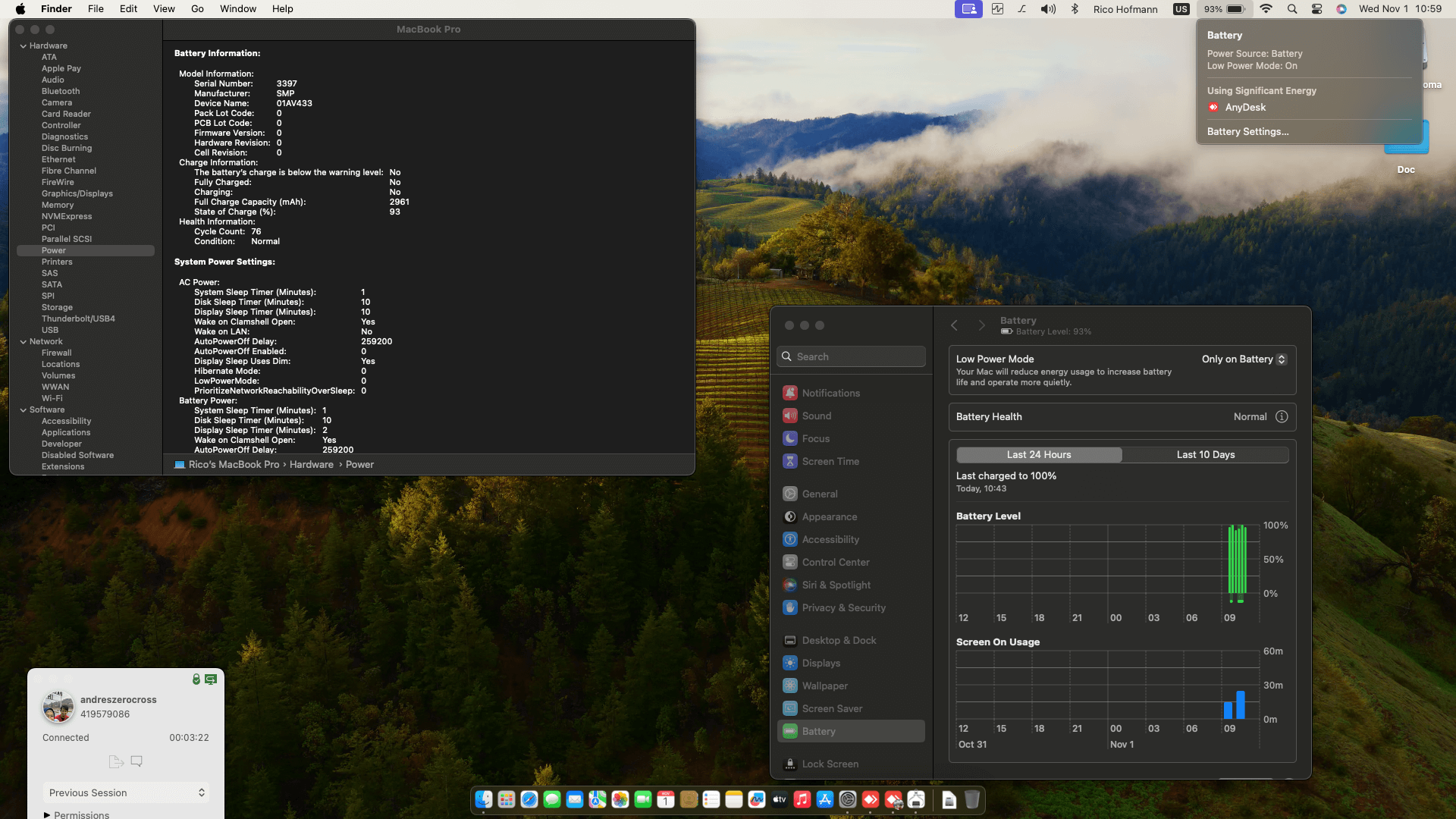
Task: Go back in System Settings
Action: tap(954, 325)
